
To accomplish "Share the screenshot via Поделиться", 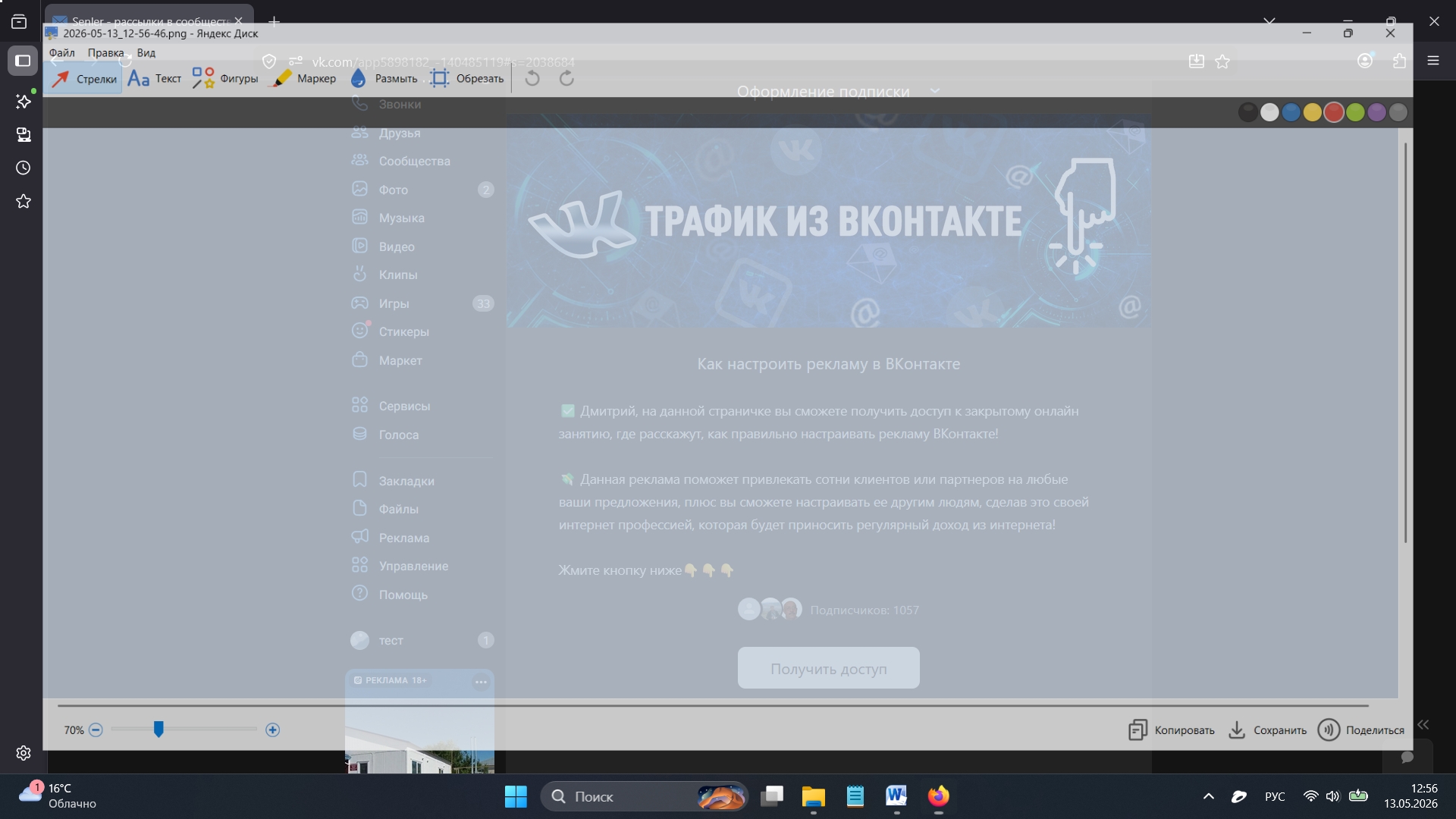I will click(x=1361, y=730).
